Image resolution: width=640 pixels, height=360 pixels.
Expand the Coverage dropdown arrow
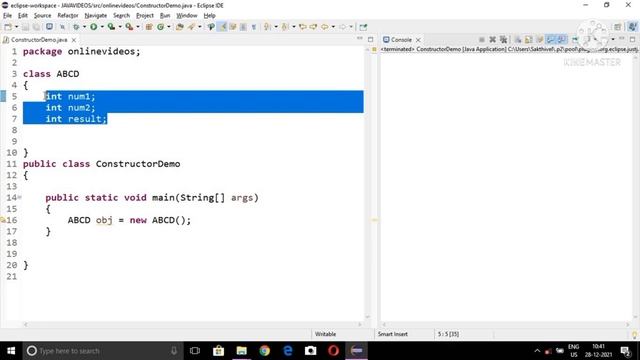click(120, 27)
